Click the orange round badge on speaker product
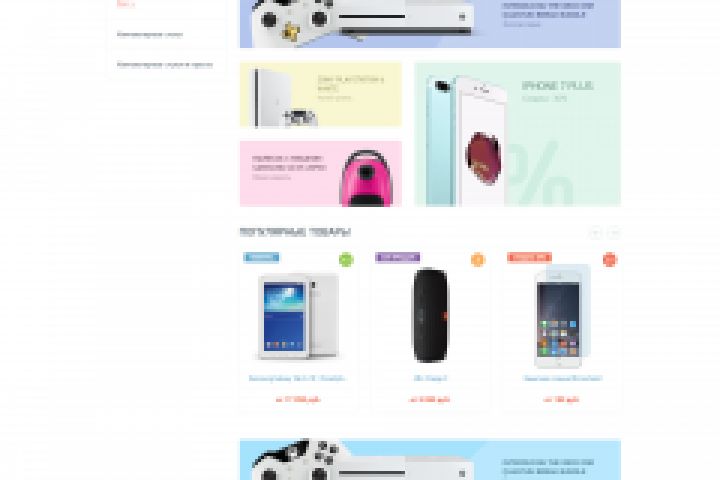The width and height of the screenshot is (720, 480). pyautogui.click(x=478, y=260)
